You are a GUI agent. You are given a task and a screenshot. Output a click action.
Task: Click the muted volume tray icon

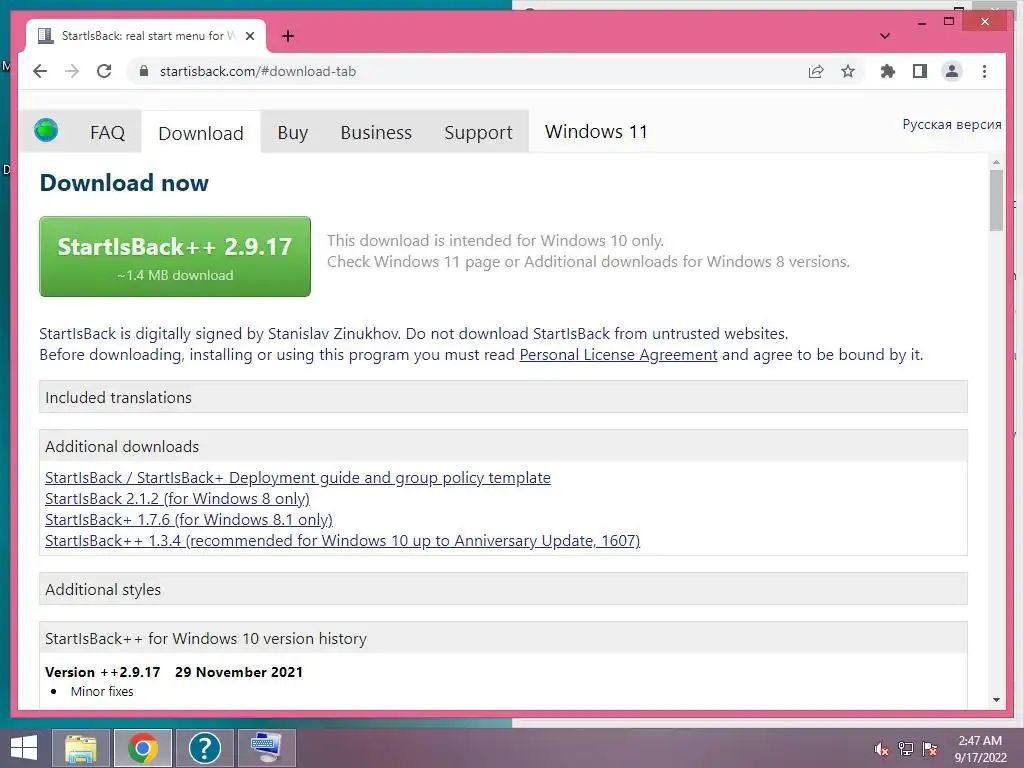click(x=881, y=749)
